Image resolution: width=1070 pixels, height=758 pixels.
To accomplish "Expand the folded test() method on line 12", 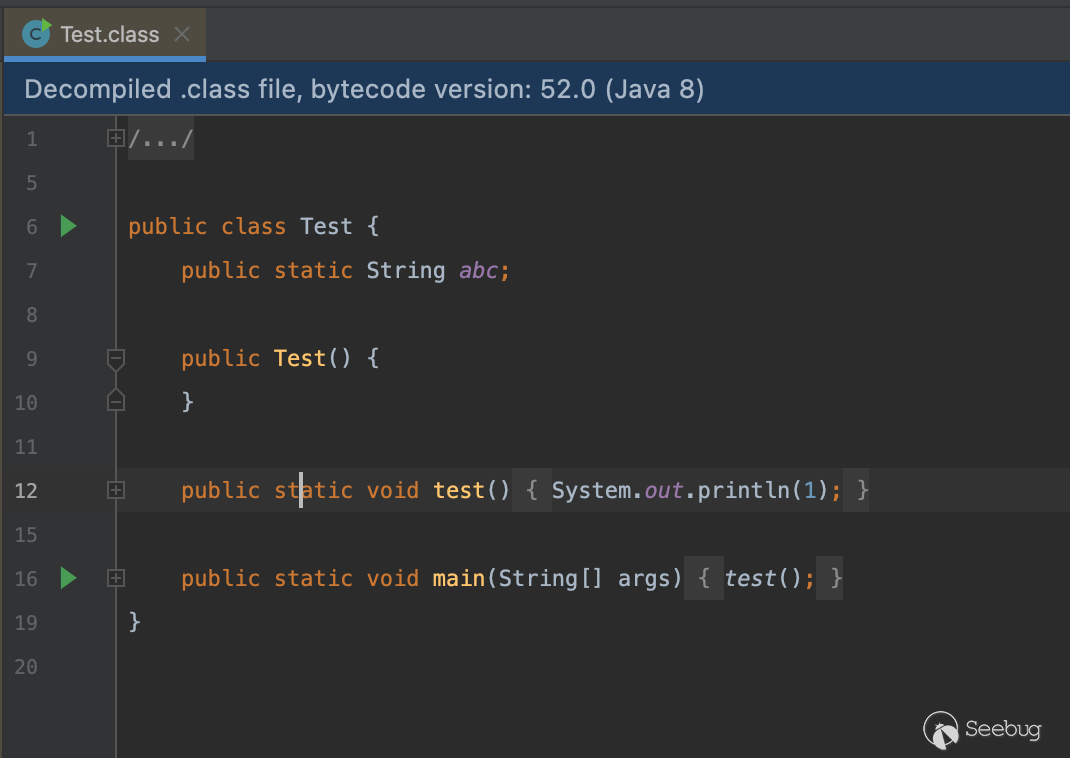I will [x=115, y=490].
